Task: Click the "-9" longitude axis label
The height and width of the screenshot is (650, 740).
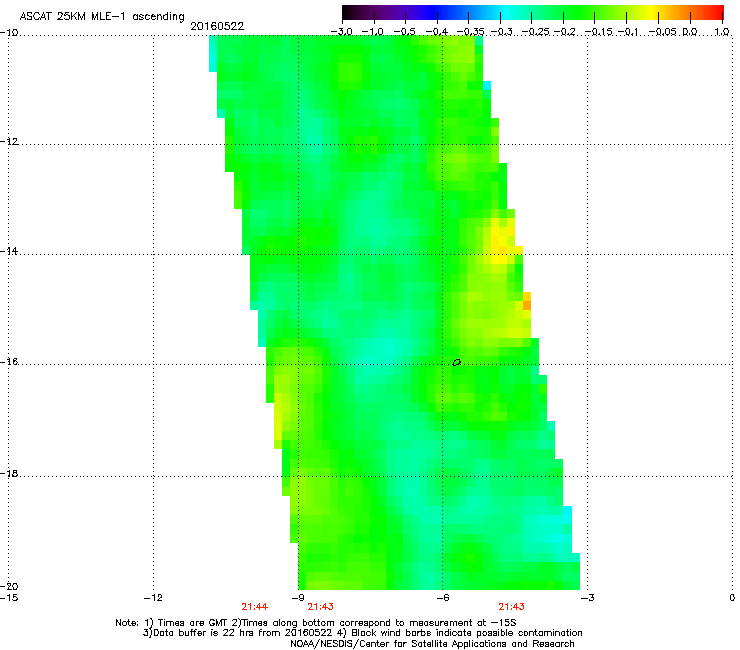Action: click(x=298, y=598)
